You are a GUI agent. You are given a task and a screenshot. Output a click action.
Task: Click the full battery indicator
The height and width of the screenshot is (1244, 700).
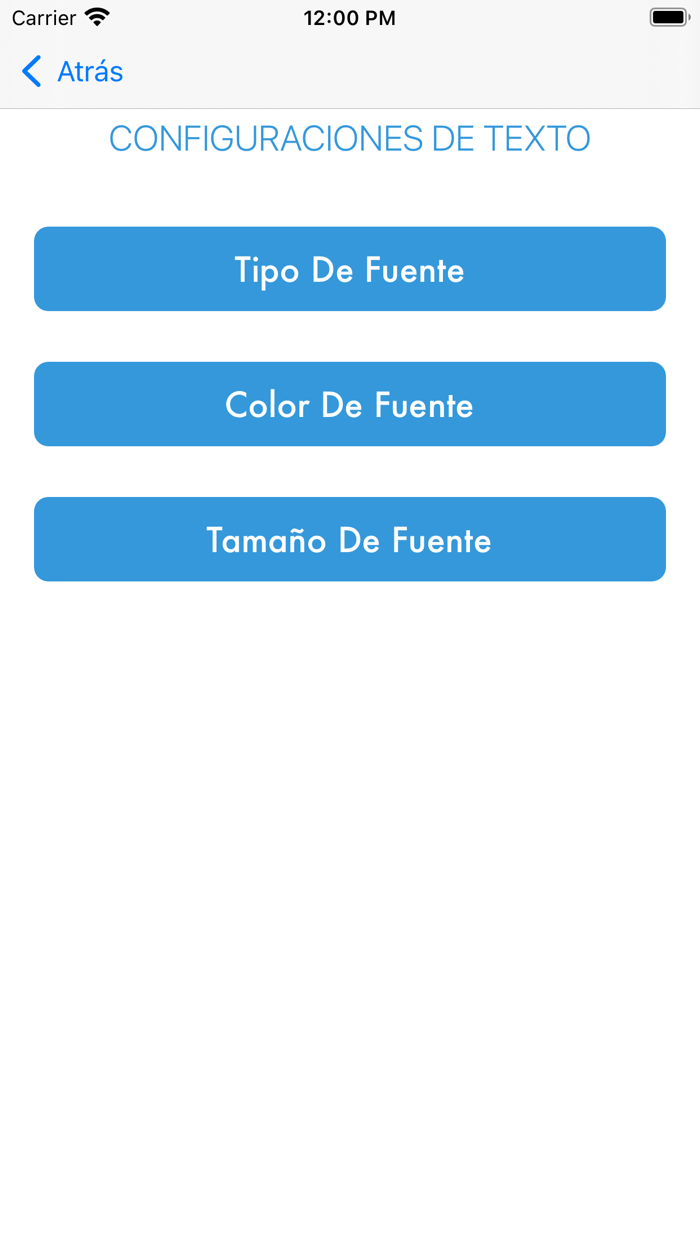[668, 17]
